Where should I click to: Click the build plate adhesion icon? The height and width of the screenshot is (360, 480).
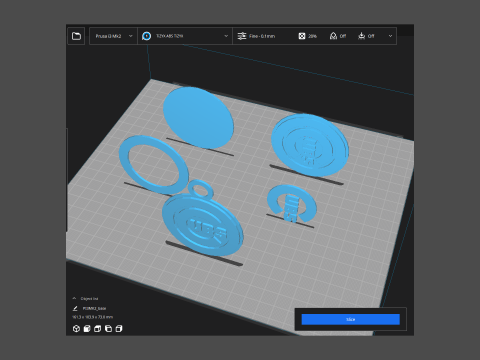[361, 36]
